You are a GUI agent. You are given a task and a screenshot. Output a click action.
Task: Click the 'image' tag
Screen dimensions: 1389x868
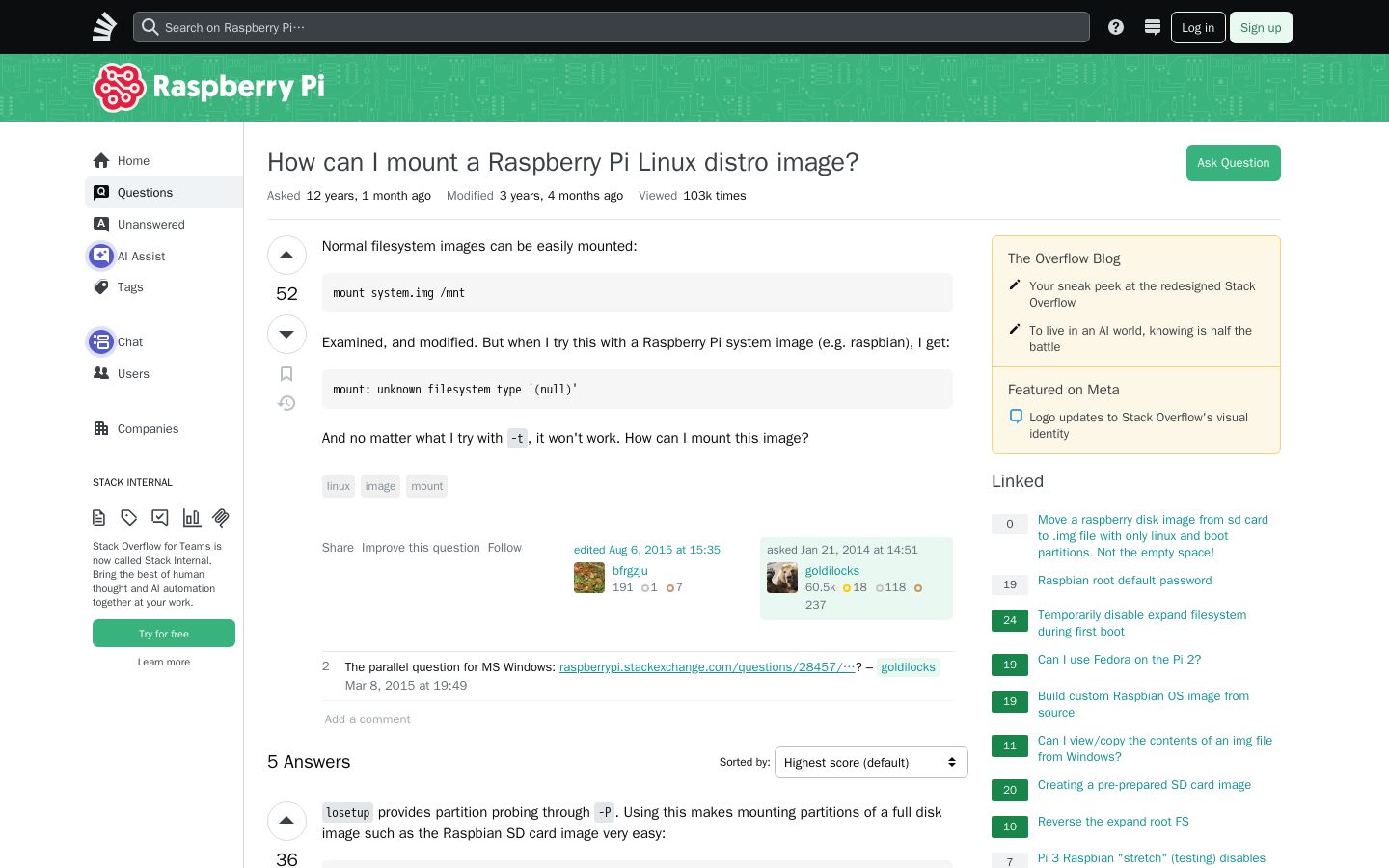380,486
